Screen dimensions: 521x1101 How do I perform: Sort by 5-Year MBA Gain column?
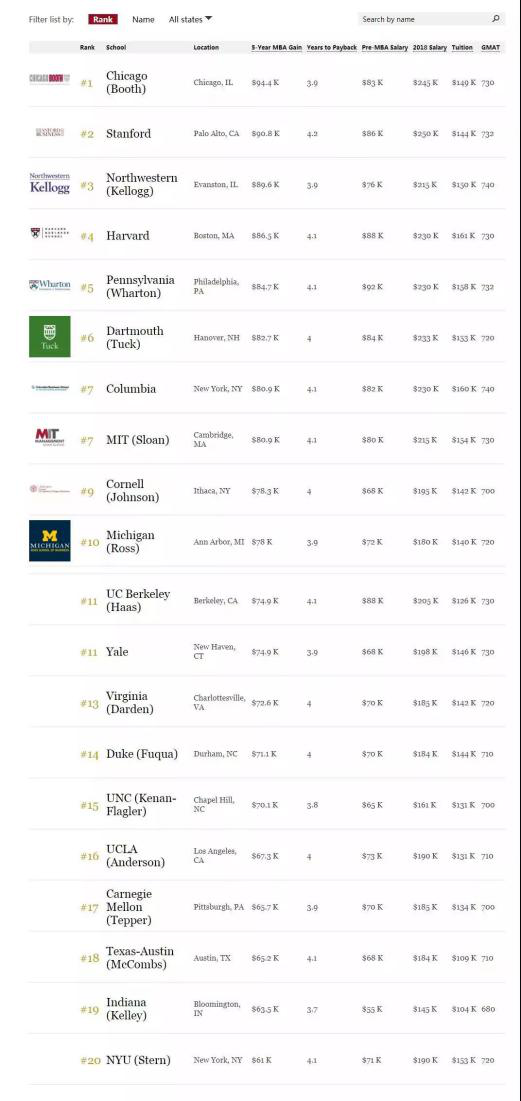point(277,48)
